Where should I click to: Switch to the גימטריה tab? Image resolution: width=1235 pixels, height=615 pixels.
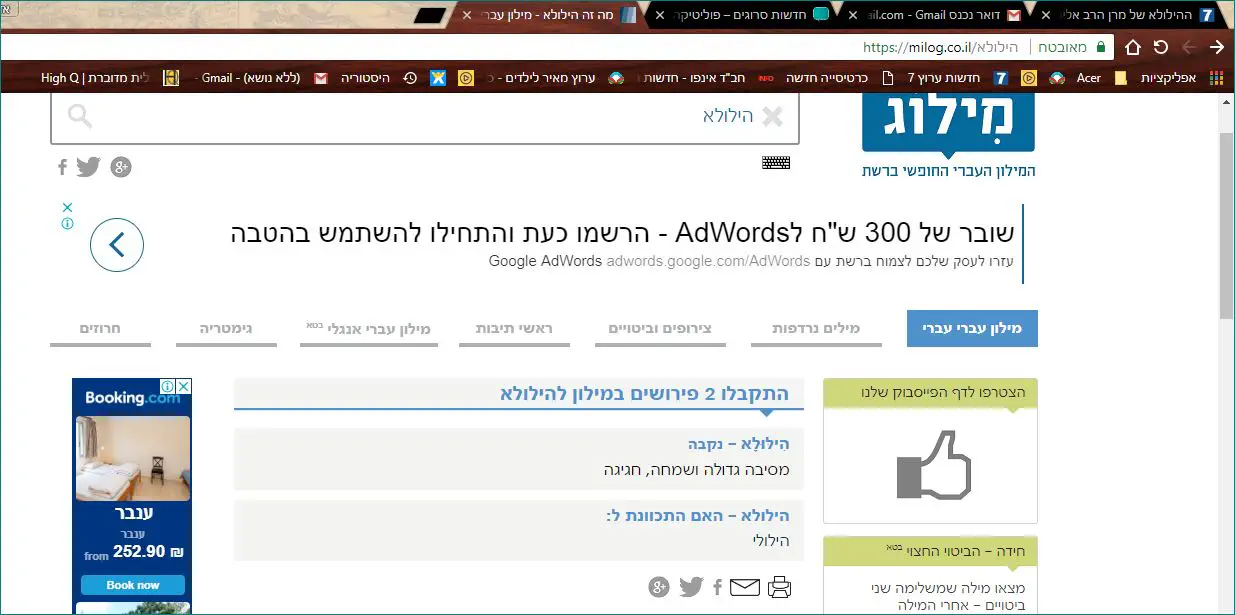(x=226, y=329)
